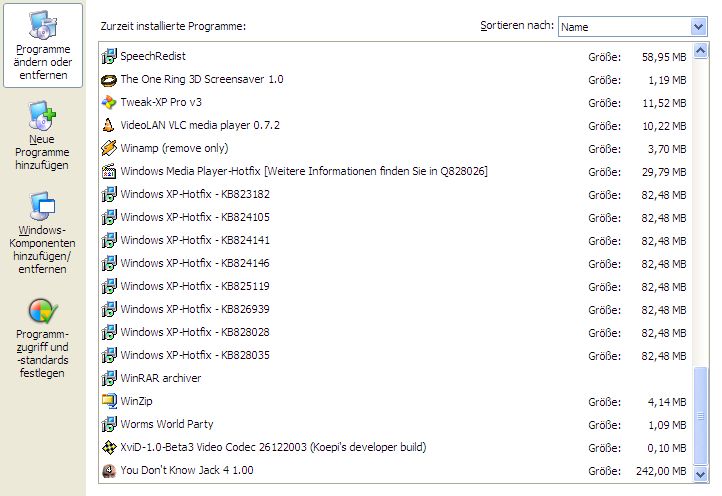The width and height of the screenshot is (722, 496).
Task: Click the 29,79 MB size value
Action: pos(664,172)
